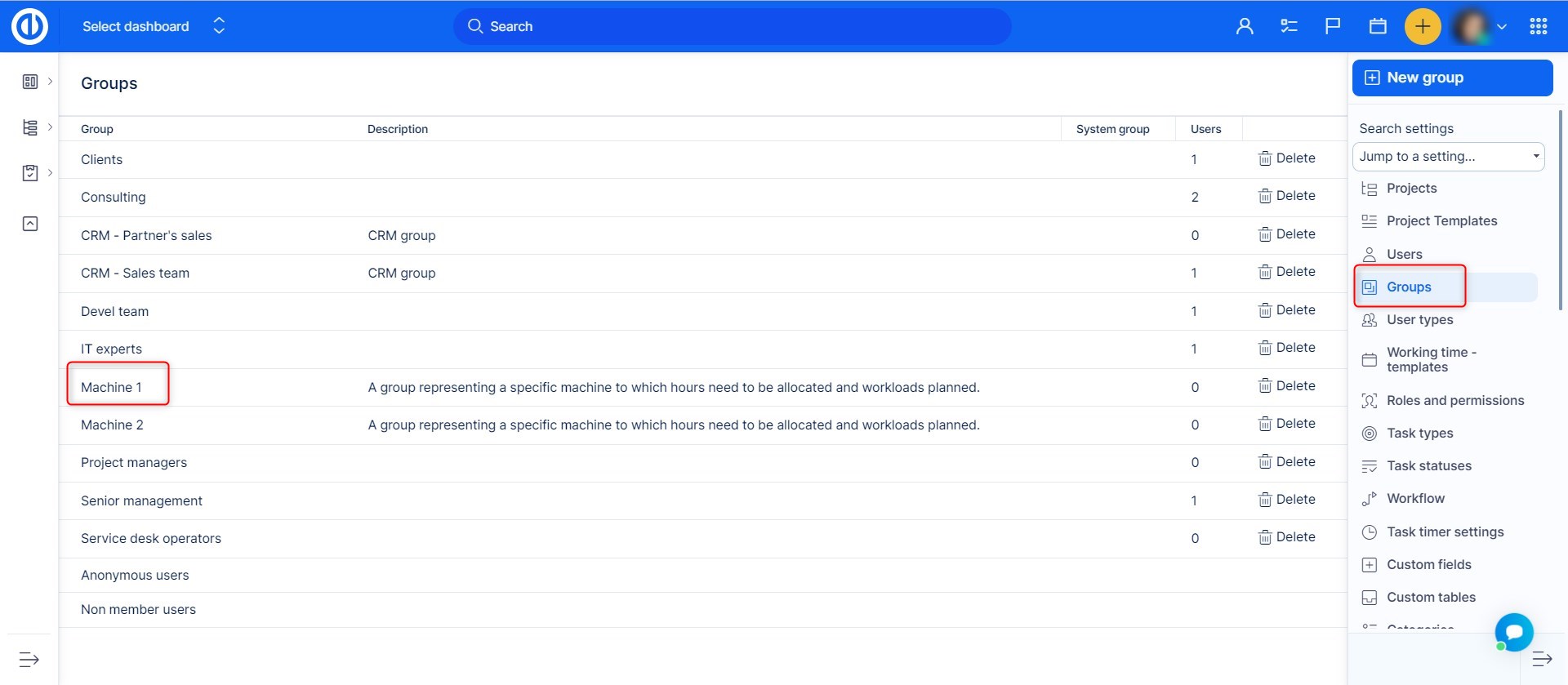Expand the left sidebar panel
The height and width of the screenshot is (685, 1568).
pos(29,659)
